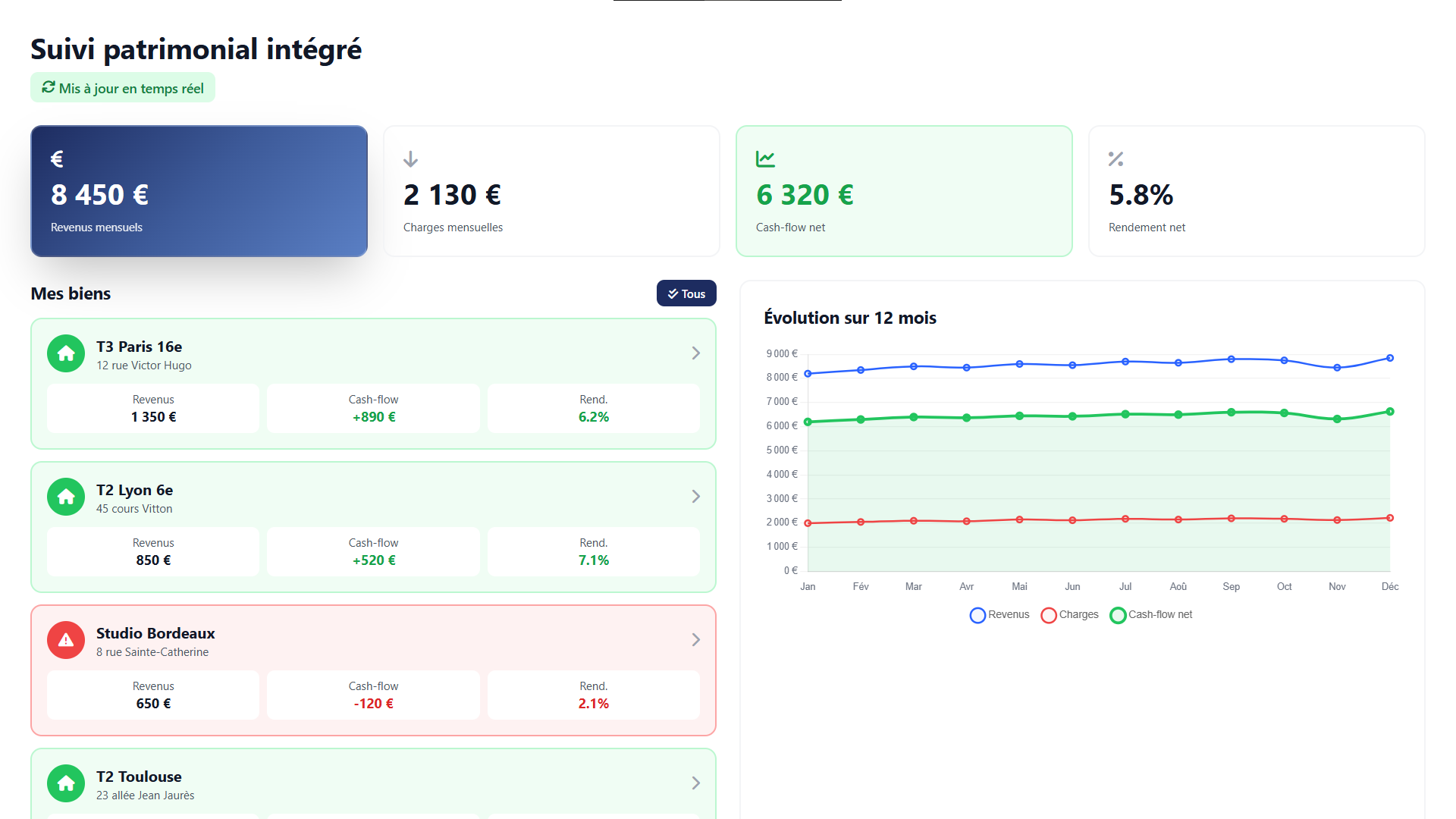Click the 850 € Revenus value for Lyon
The image size is (1456, 819).
click(153, 560)
